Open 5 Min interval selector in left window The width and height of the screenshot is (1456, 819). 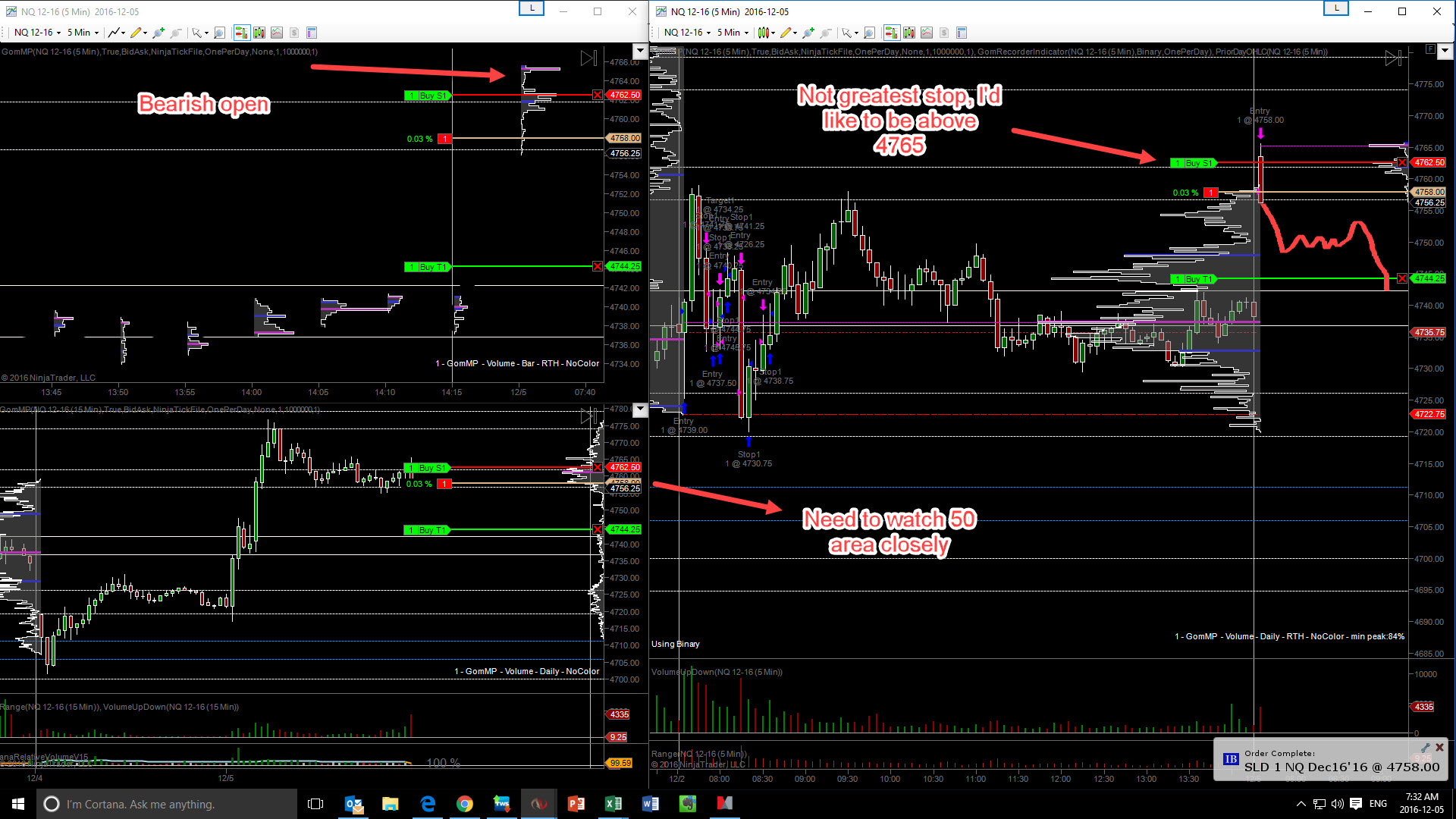click(x=83, y=33)
